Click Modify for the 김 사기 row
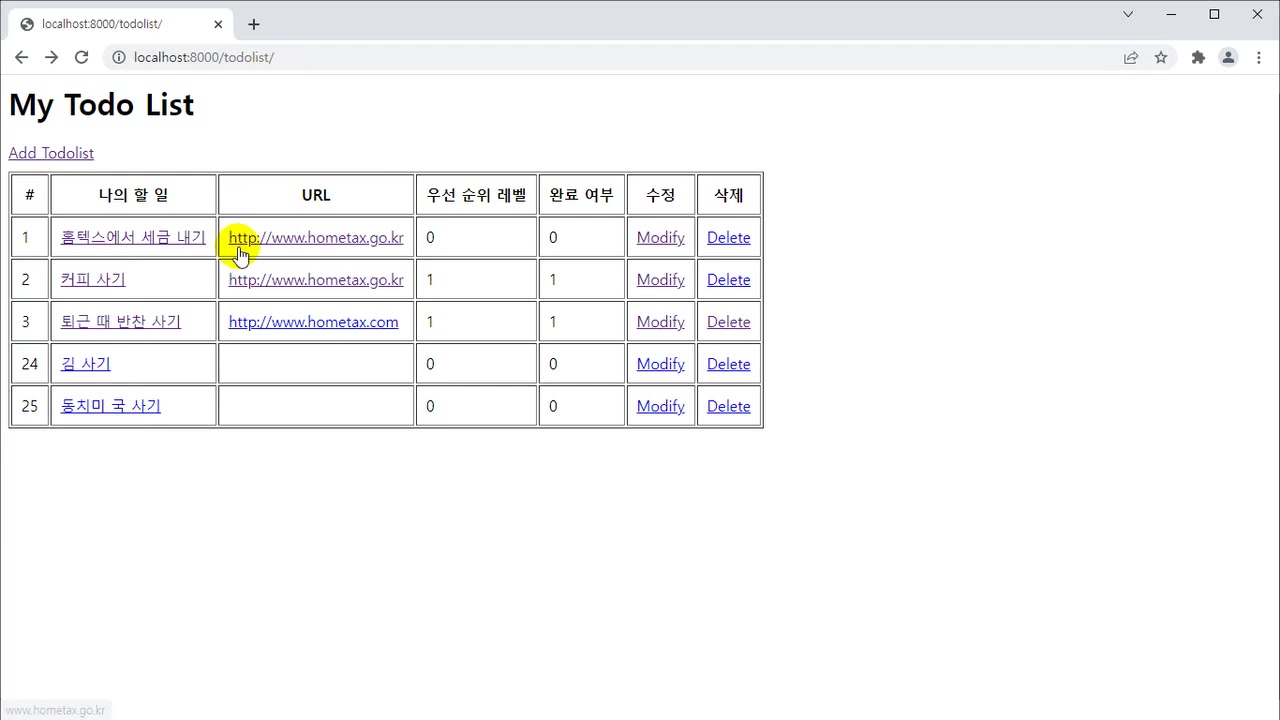Viewport: 1280px width, 720px height. 660,364
